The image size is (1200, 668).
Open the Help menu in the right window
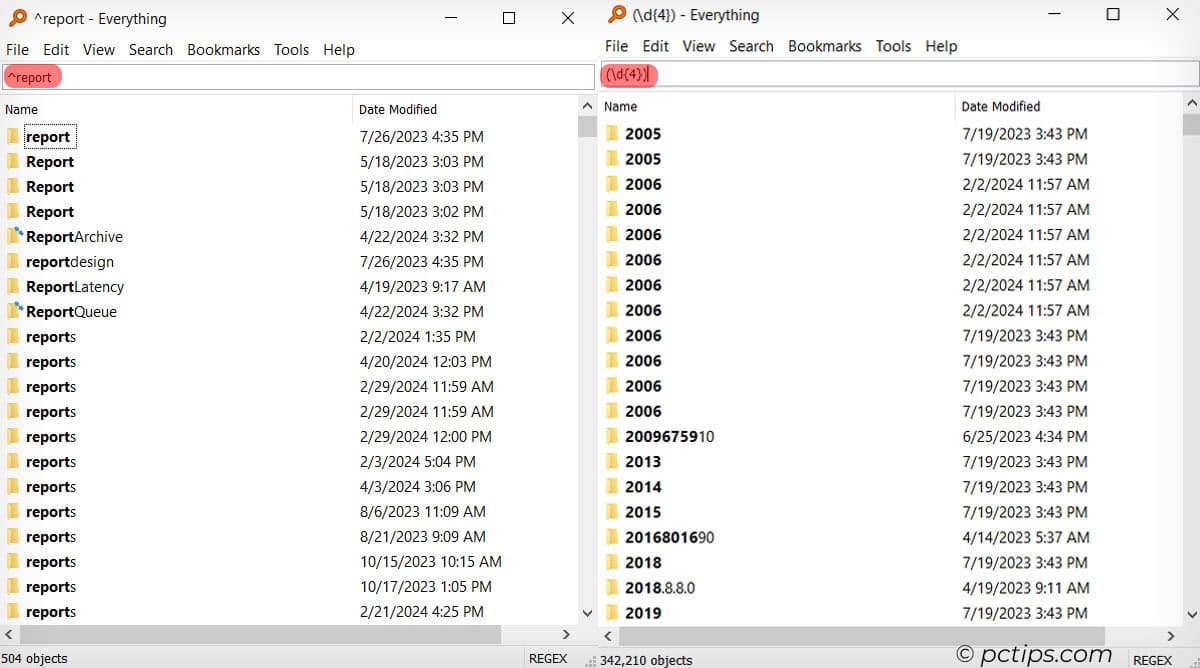[941, 46]
